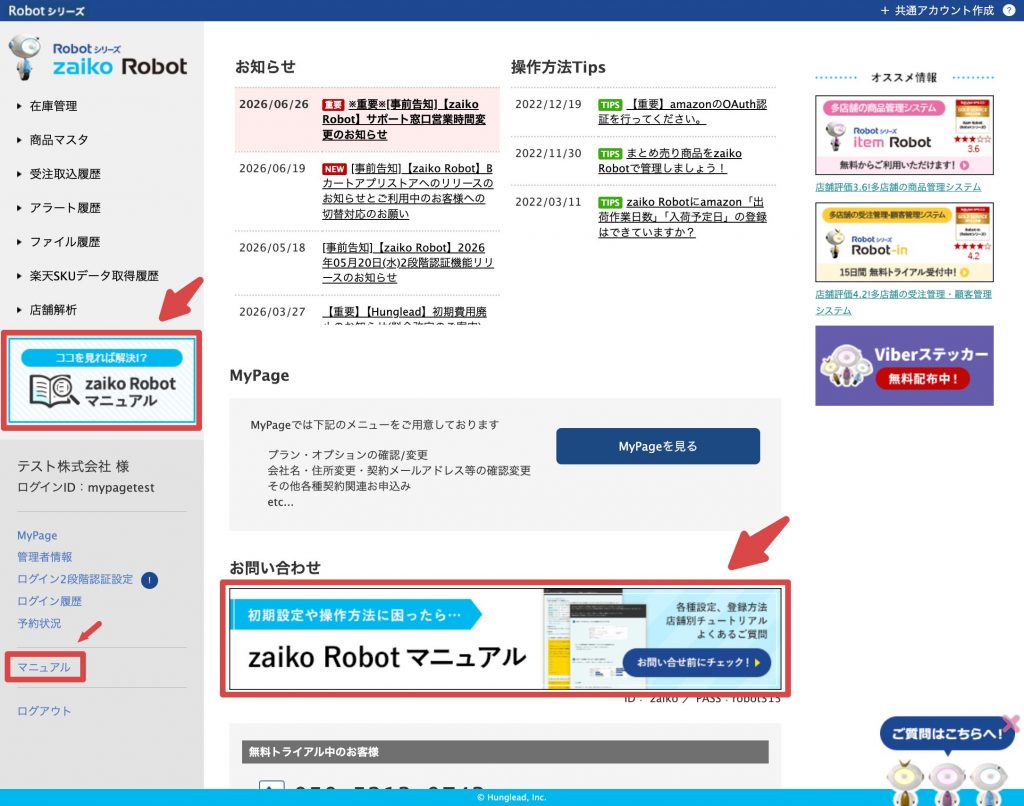Click the TIPS tag on 2022/03/11 entry
This screenshot has width=1024, height=806.
[x=610, y=202]
